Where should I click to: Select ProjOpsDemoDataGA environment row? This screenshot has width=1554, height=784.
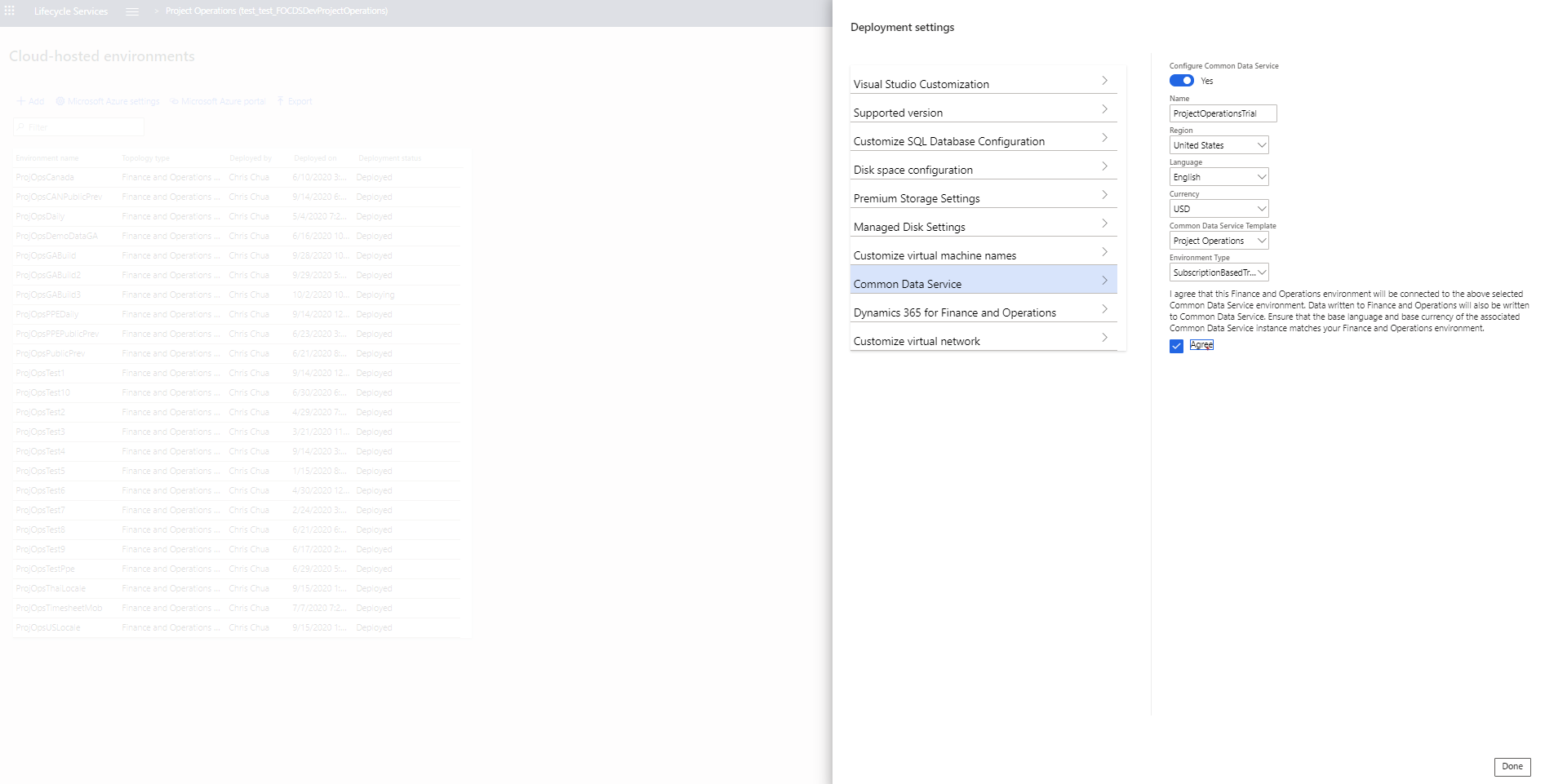(237, 236)
